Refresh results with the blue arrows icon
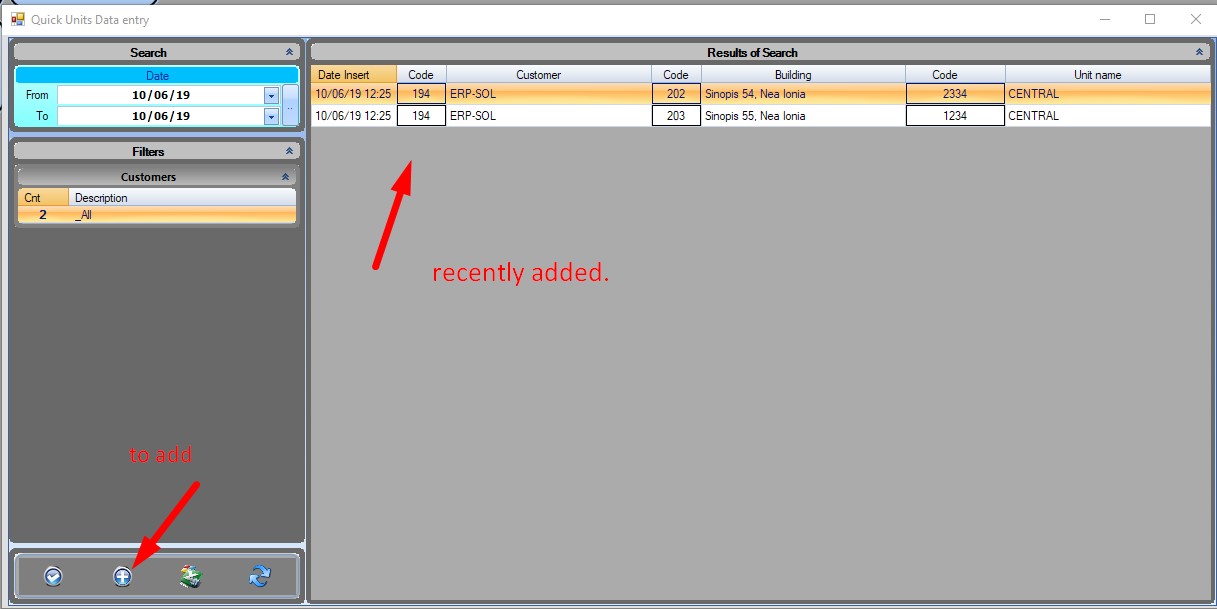 coord(260,576)
